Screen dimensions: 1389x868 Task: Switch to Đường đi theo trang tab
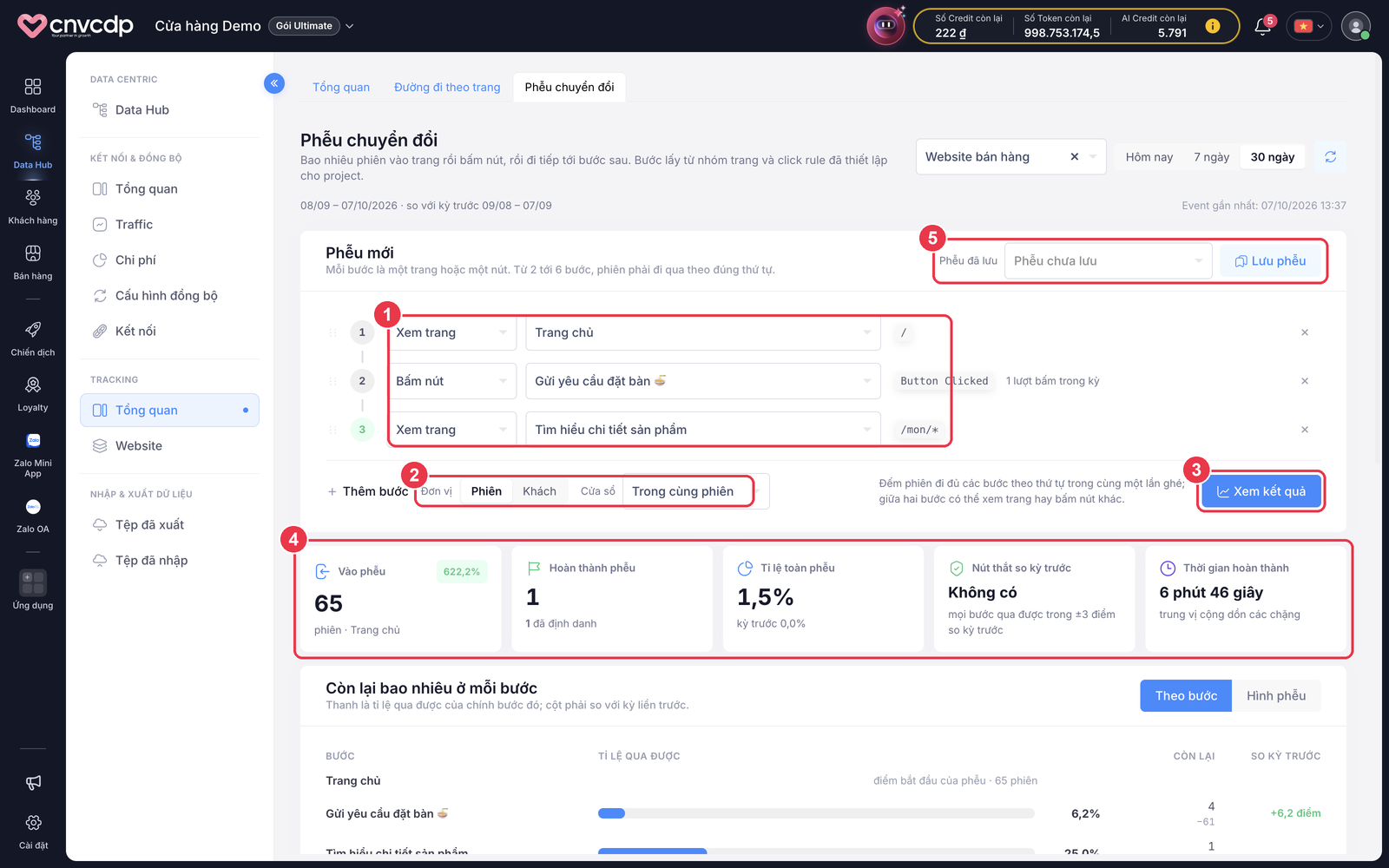447,87
